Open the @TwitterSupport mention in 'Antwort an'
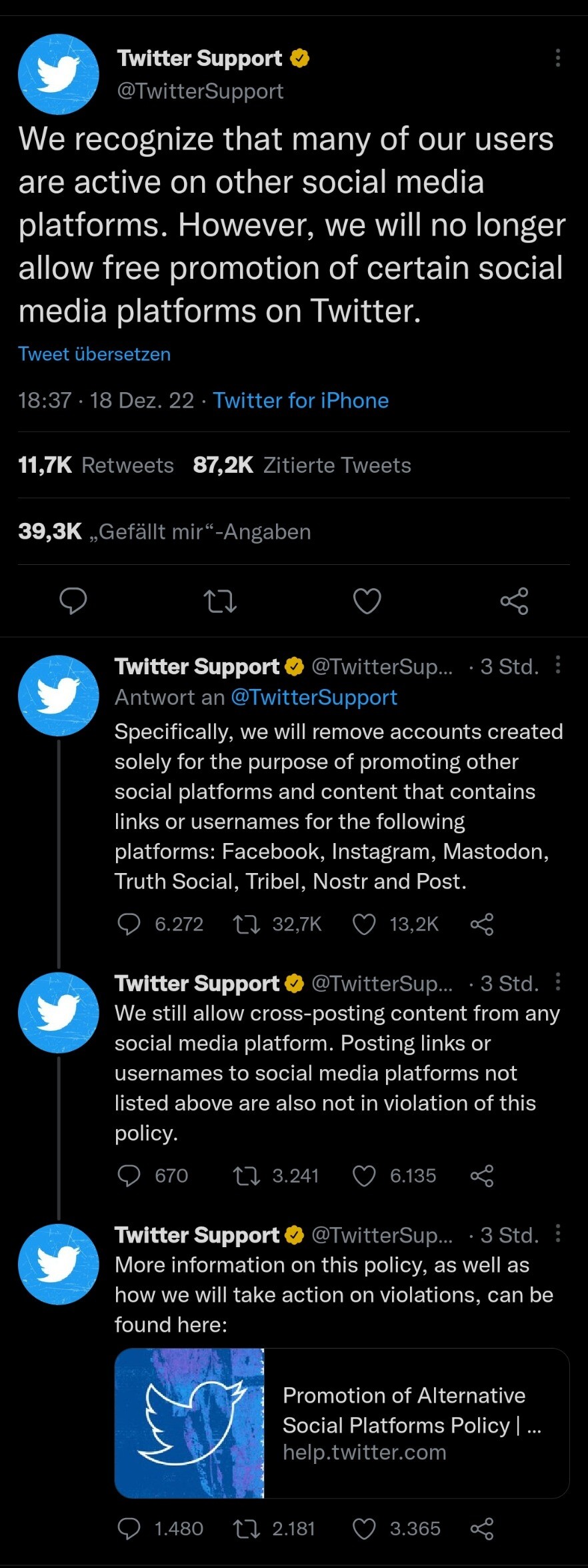The image size is (588, 1568). pos(313,697)
